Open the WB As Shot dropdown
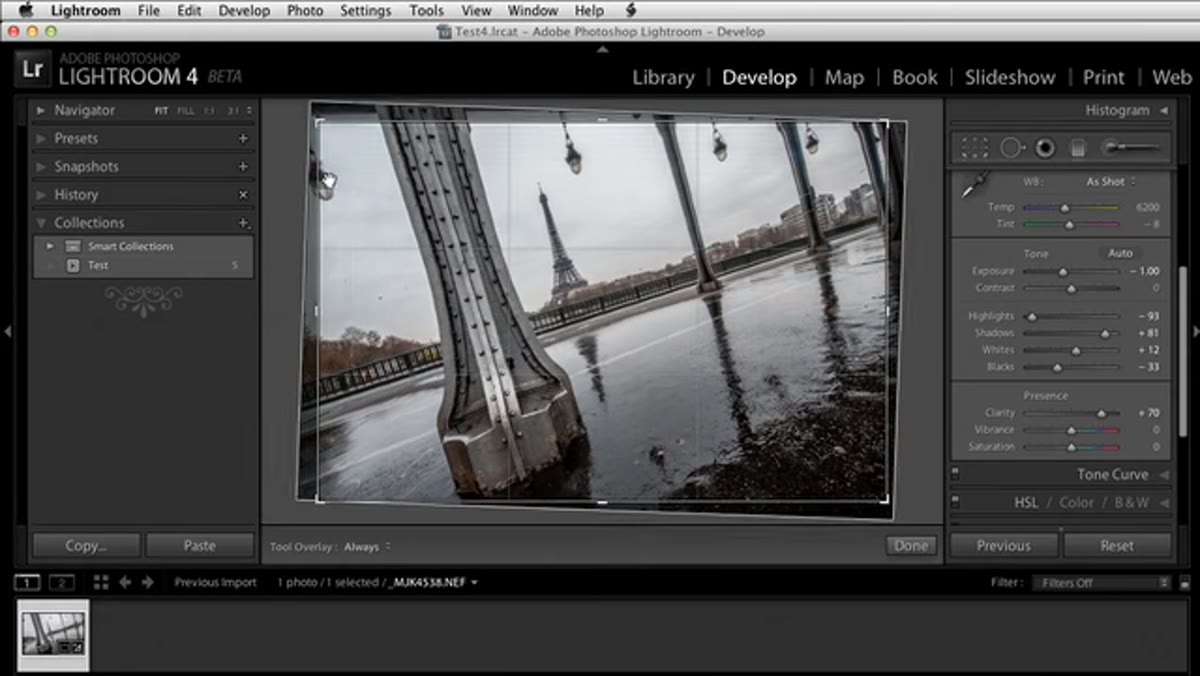The image size is (1200, 676). click(x=1111, y=182)
